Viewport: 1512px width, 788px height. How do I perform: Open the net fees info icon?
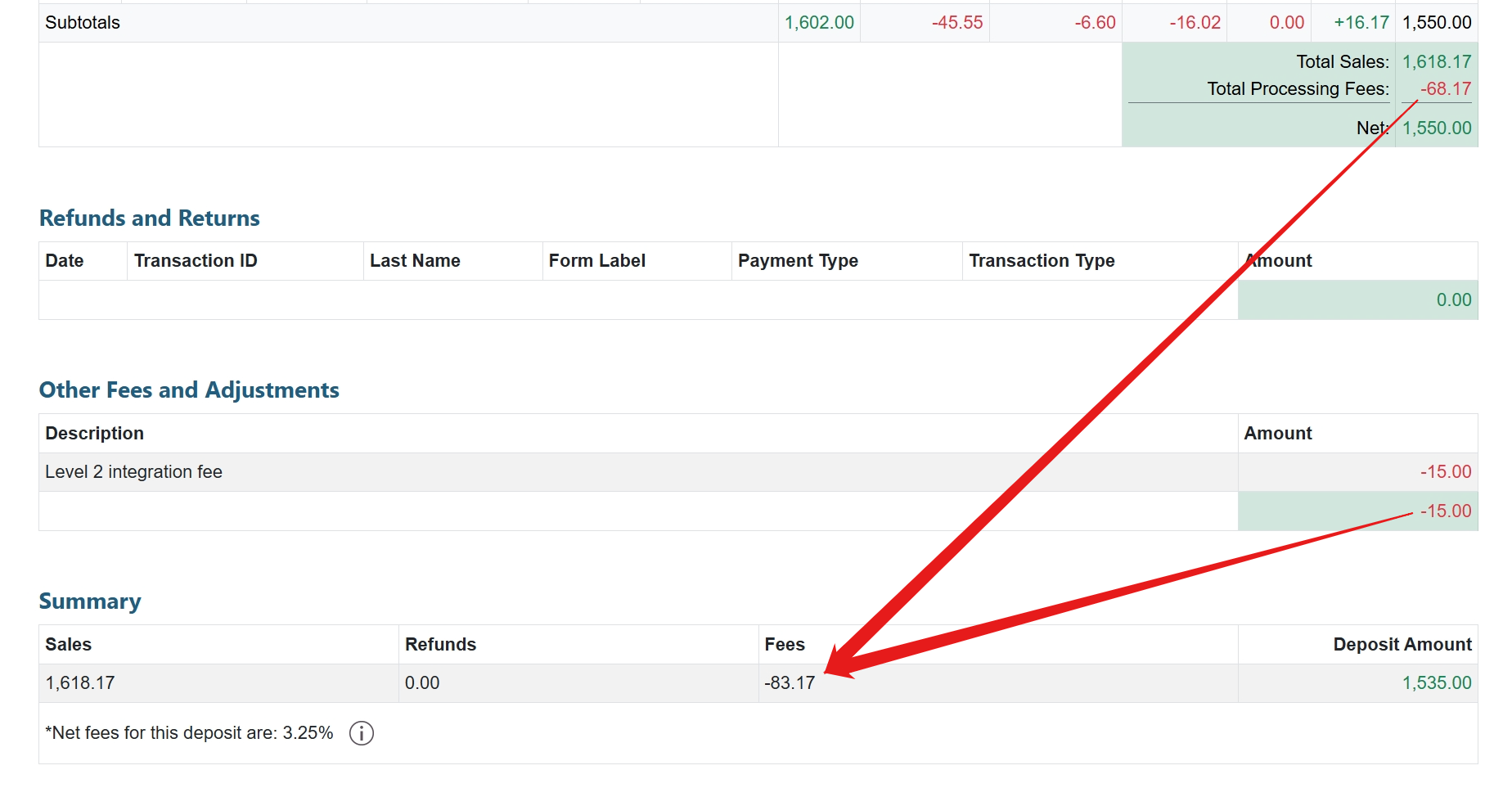pyautogui.click(x=362, y=733)
